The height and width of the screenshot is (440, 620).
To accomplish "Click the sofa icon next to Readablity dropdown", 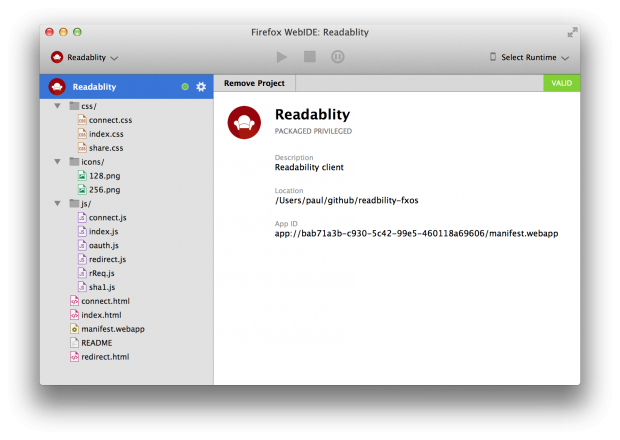I will [57, 57].
